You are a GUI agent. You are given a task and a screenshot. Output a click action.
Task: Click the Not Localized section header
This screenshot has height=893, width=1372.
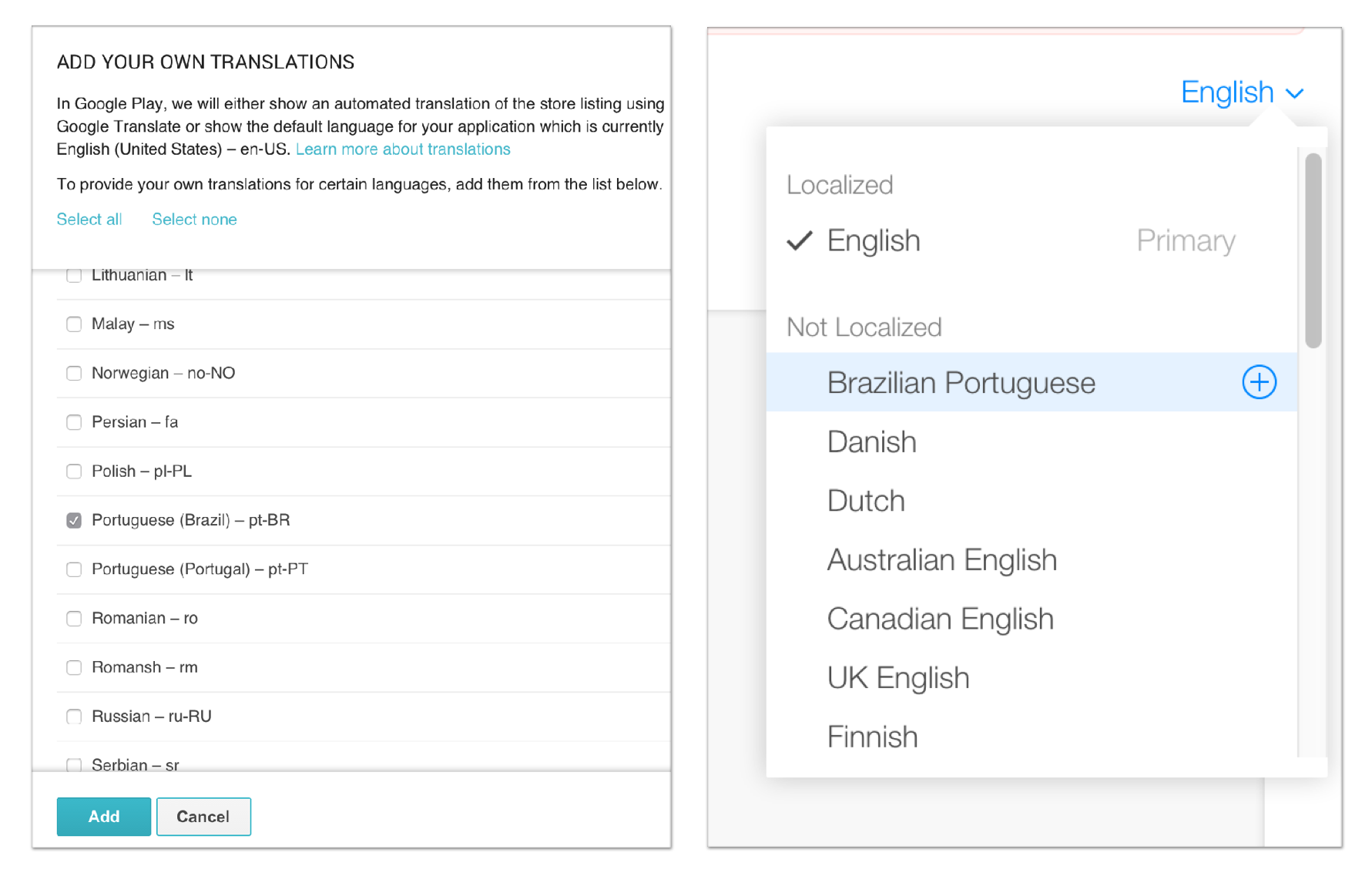tap(864, 327)
